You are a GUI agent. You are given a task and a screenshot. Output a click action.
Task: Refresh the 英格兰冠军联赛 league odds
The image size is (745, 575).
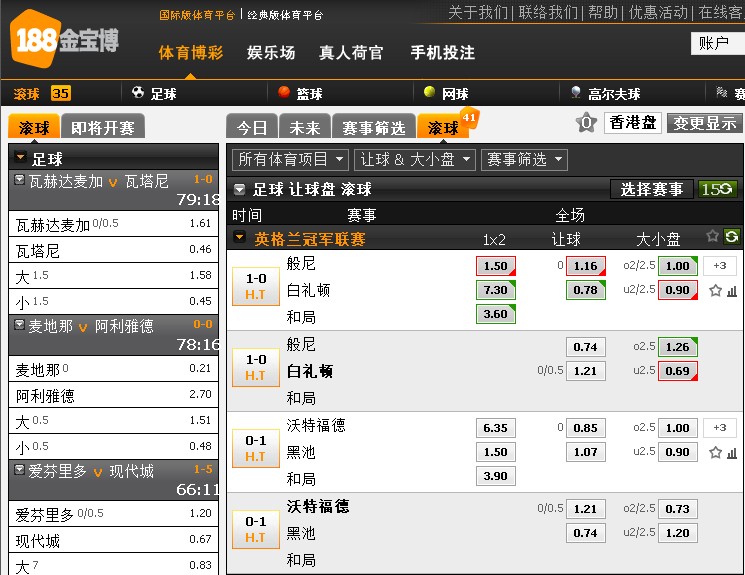(x=732, y=236)
